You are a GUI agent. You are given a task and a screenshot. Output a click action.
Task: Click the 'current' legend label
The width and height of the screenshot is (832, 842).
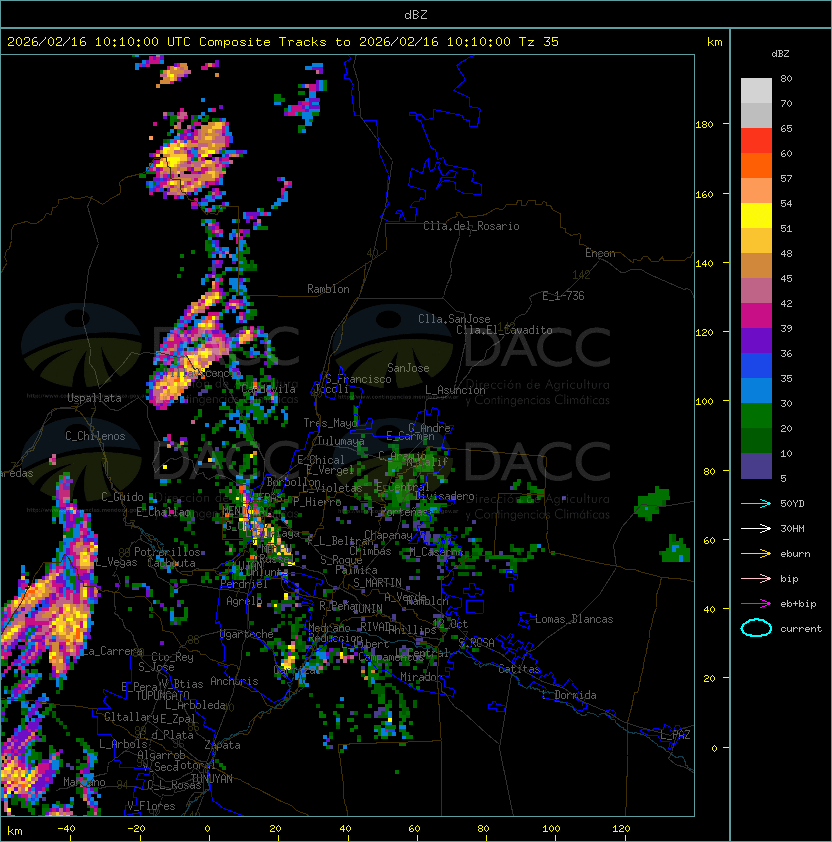point(801,628)
